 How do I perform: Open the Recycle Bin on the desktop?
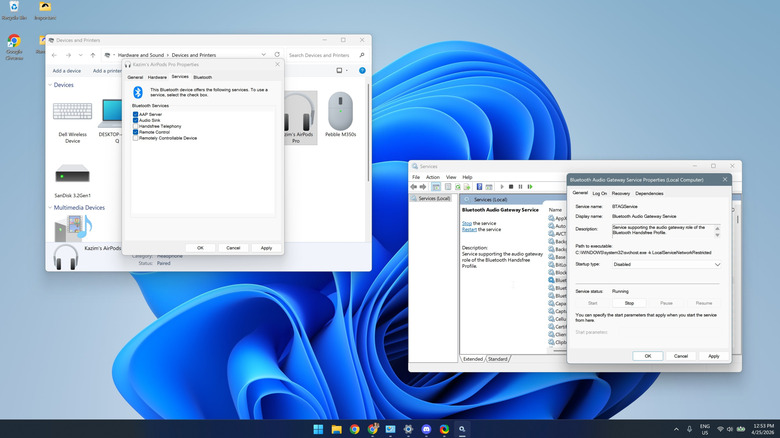coord(14,11)
